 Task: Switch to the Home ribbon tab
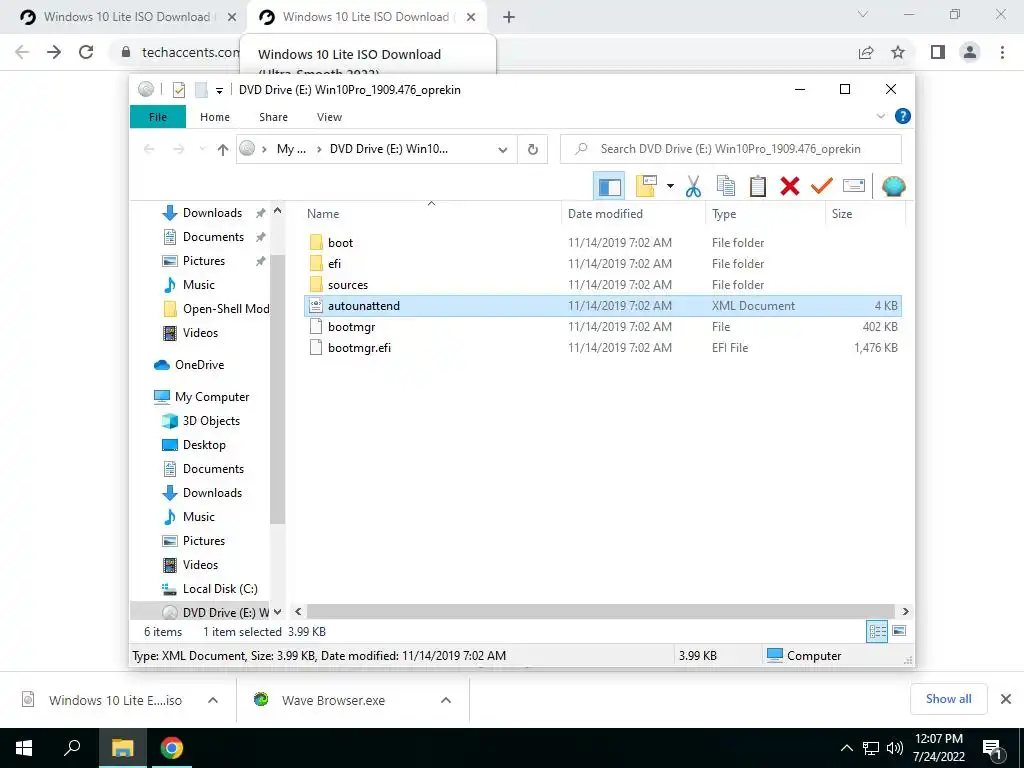click(215, 117)
